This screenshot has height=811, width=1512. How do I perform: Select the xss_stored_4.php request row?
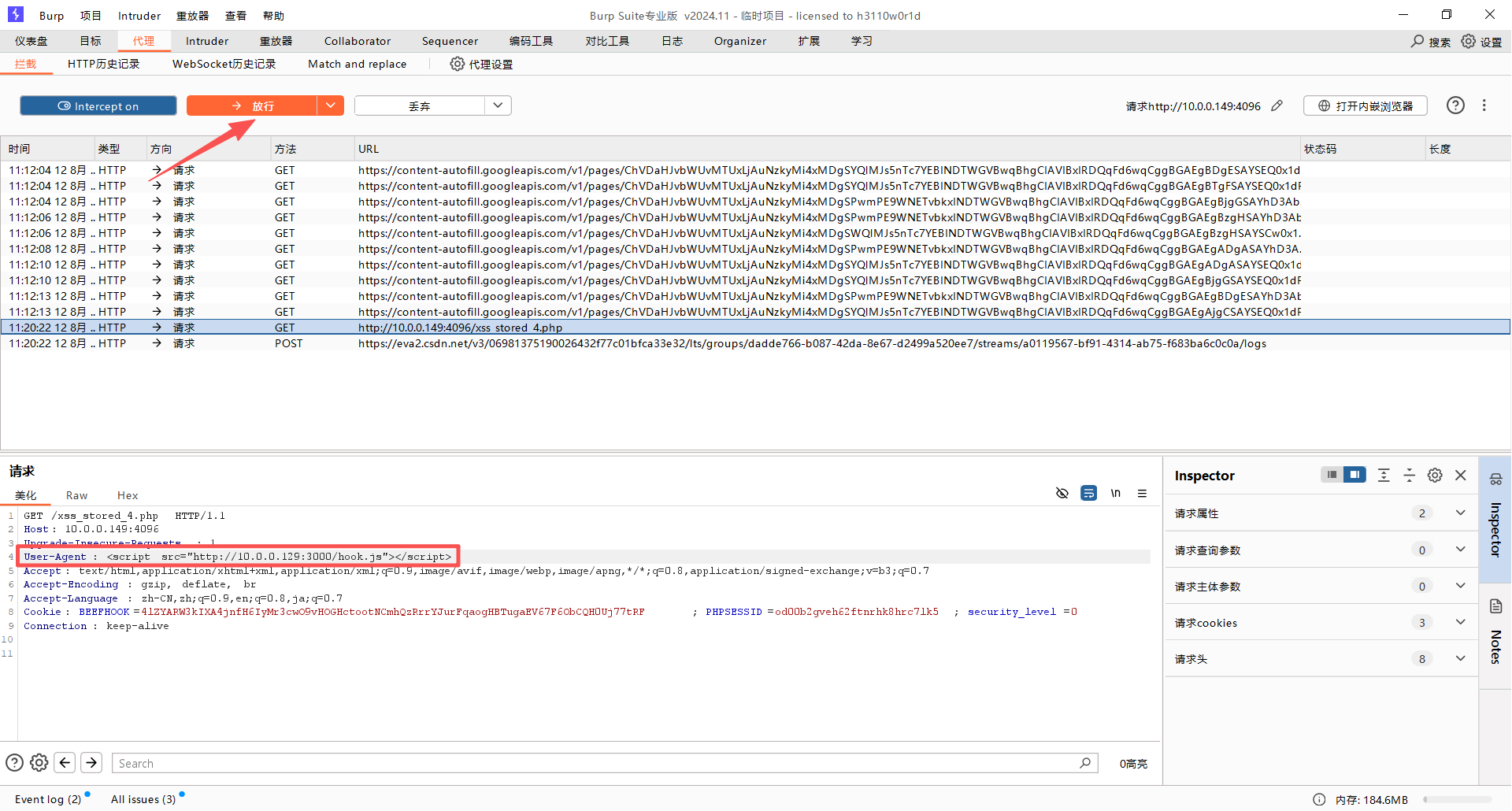point(755,328)
